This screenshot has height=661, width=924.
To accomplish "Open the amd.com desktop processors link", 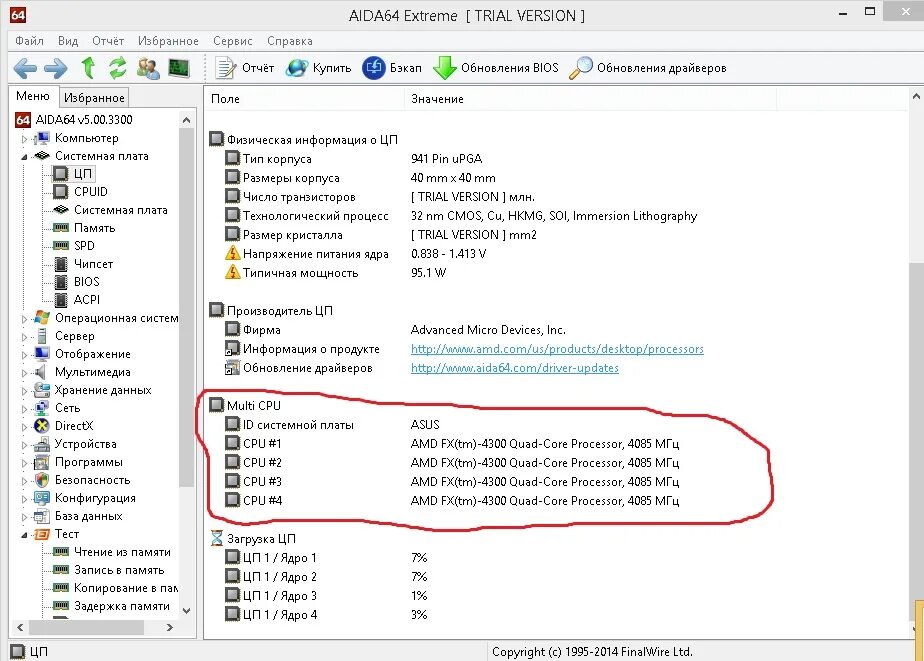I will coord(557,349).
